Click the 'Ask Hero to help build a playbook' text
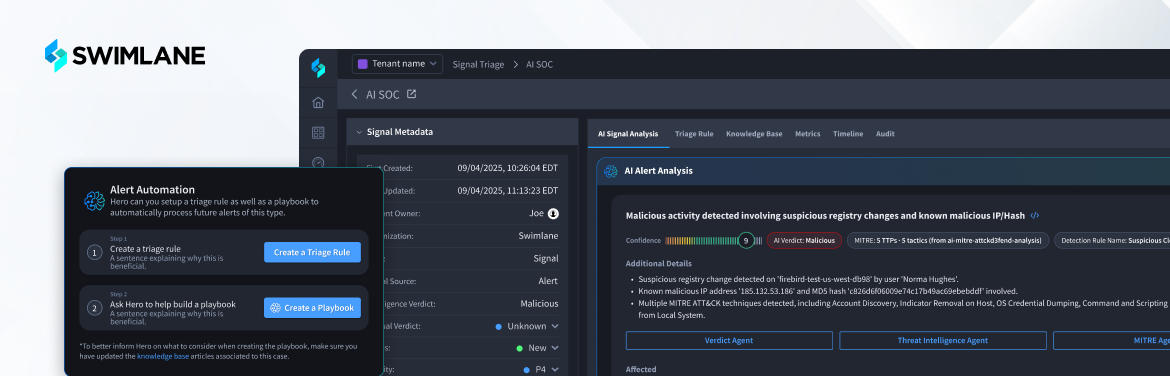 pyautogui.click(x=172, y=304)
